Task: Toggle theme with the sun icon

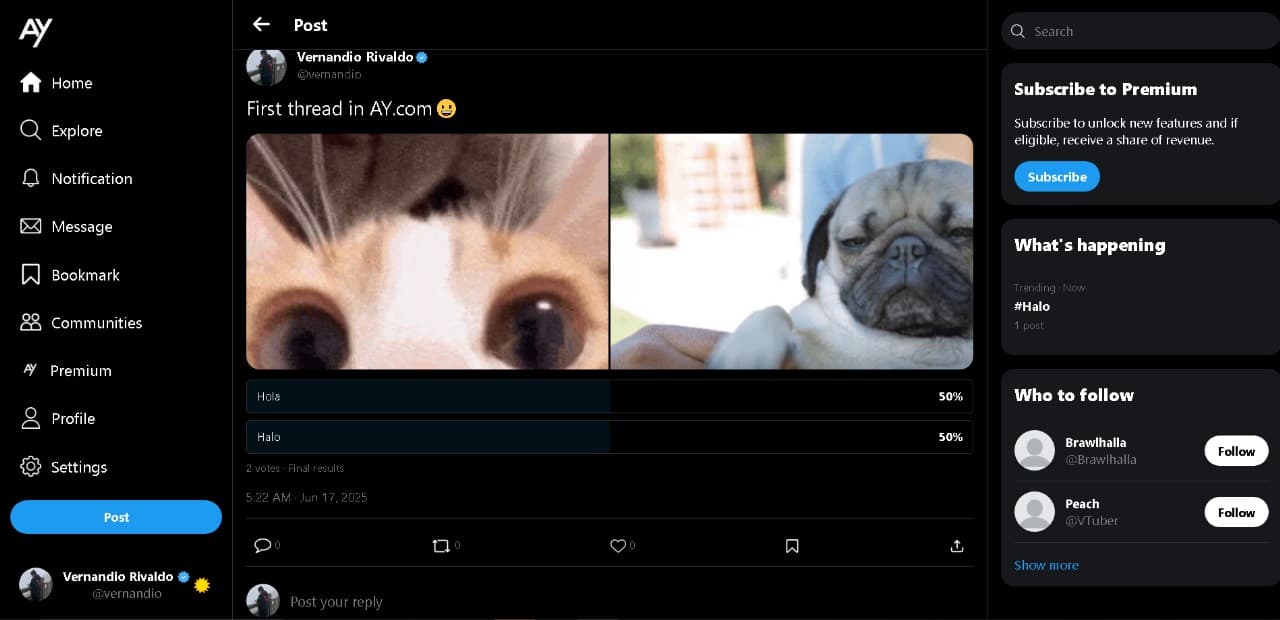Action: tap(202, 585)
